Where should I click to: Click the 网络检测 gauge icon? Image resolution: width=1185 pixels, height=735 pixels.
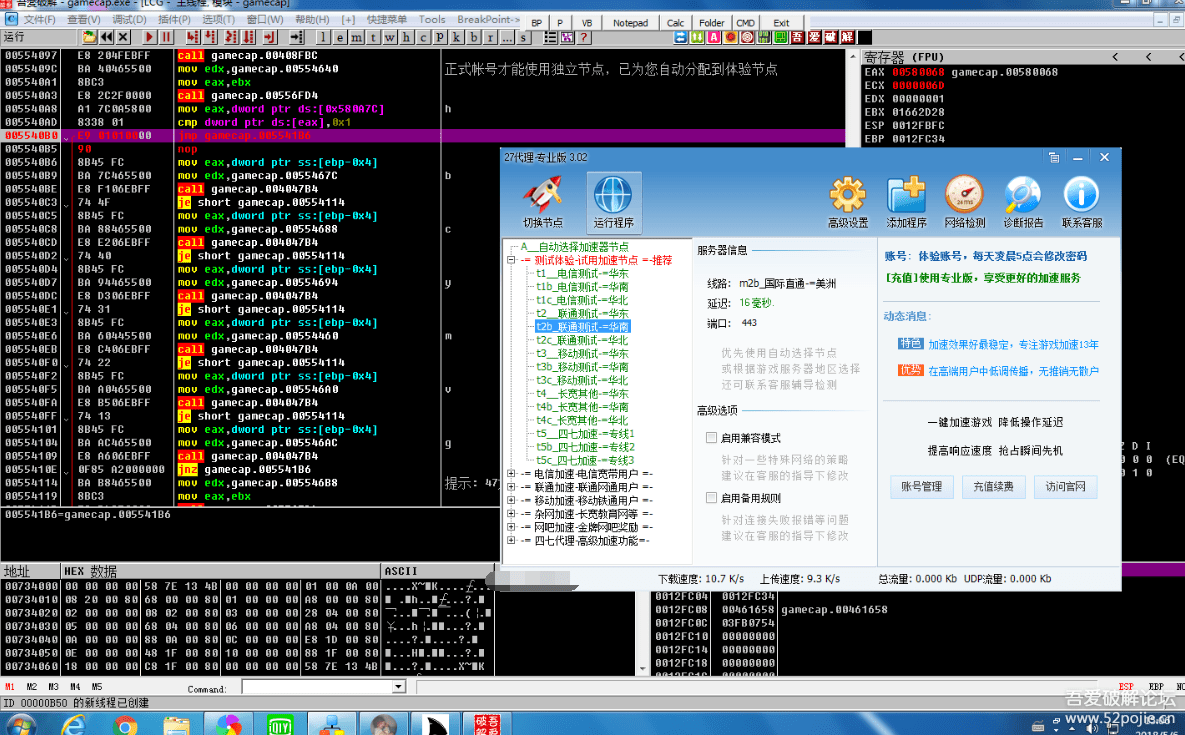click(965, 201)
